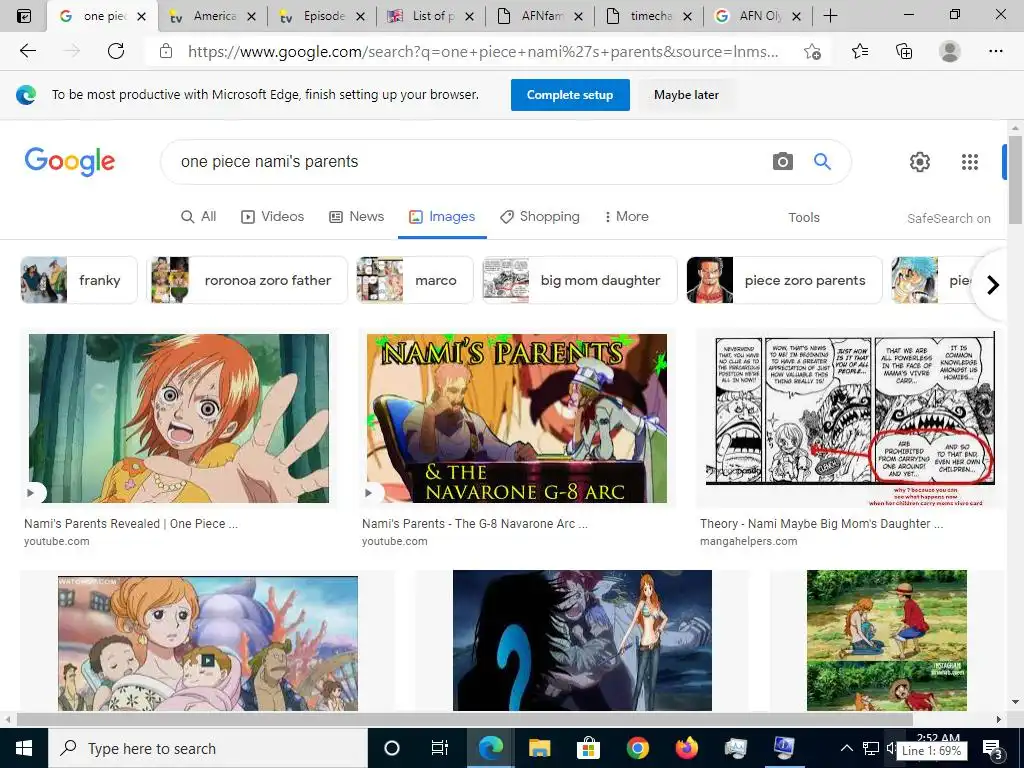Screen dimensions: 1024x768
Task: Click the Windows taskbar search box
Action: tap(208, 748)
